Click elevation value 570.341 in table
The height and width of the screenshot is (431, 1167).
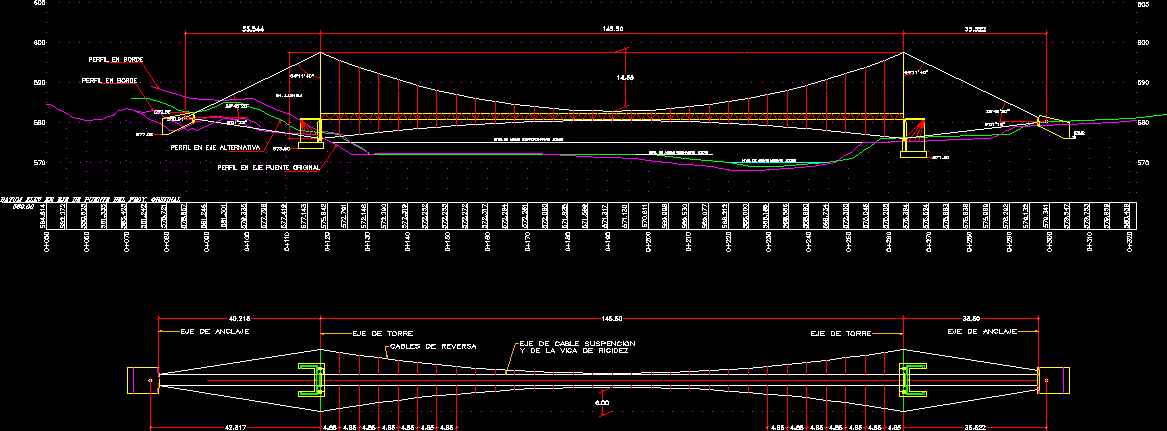click(x=1046, y=216)
